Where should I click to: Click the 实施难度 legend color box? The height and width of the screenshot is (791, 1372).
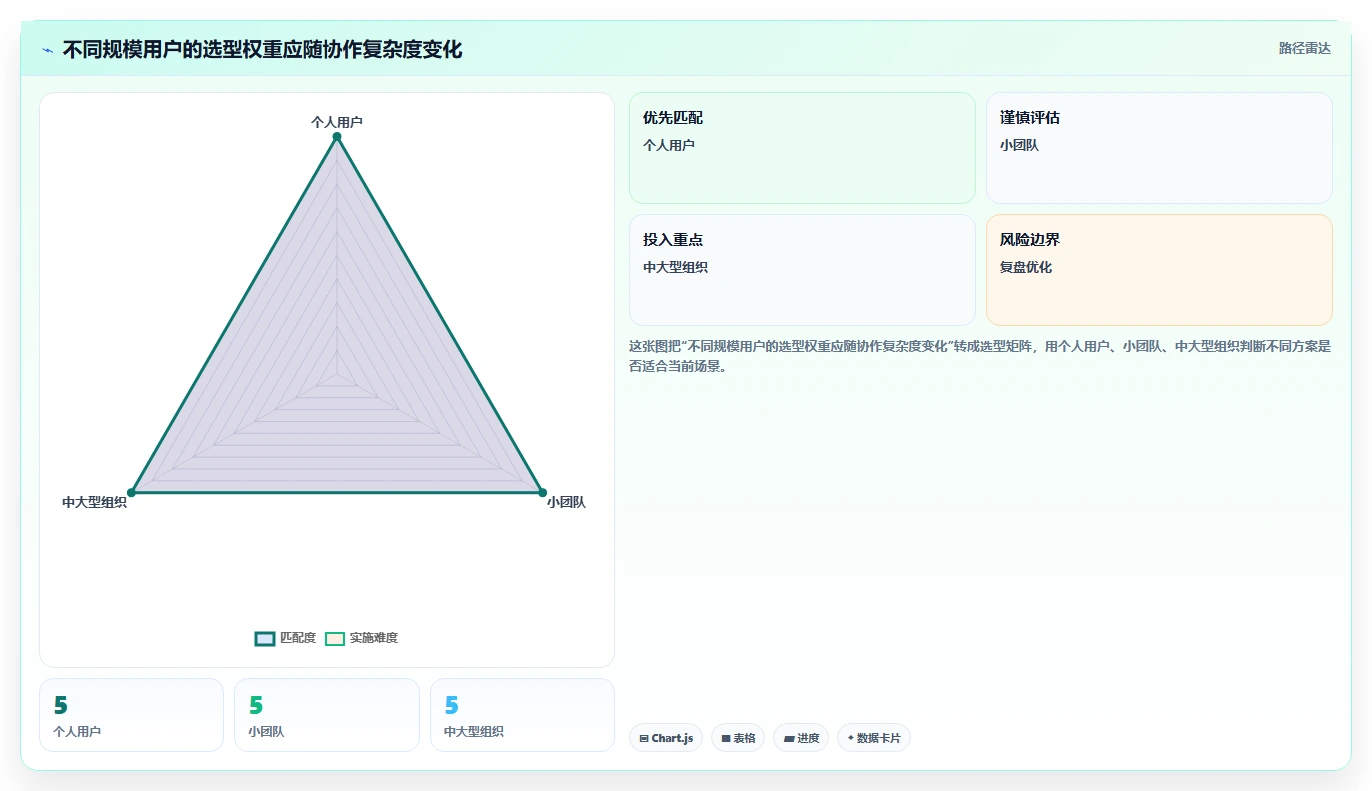335,639
